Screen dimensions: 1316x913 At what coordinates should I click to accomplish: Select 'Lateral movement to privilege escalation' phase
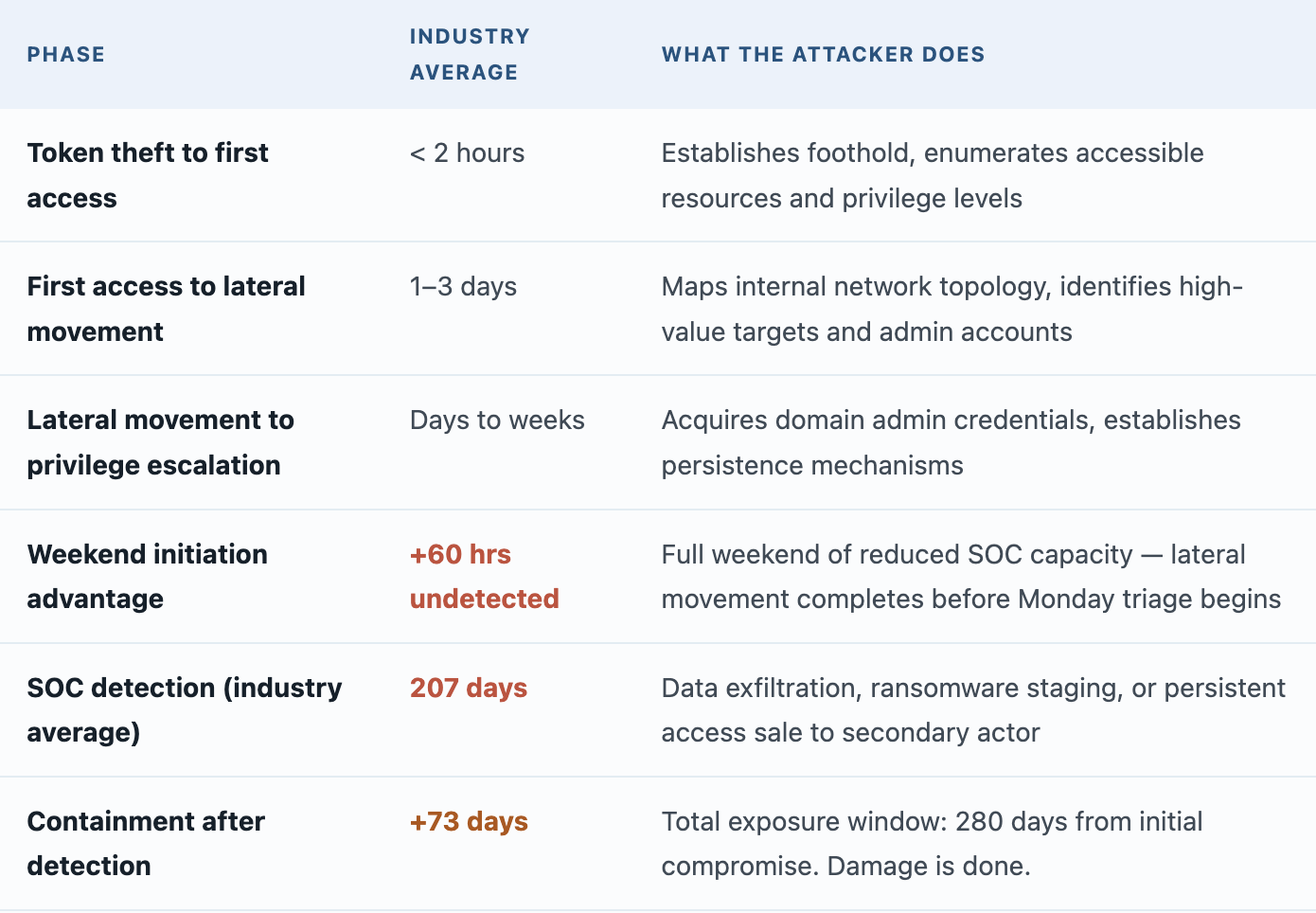tap(160, 442)
